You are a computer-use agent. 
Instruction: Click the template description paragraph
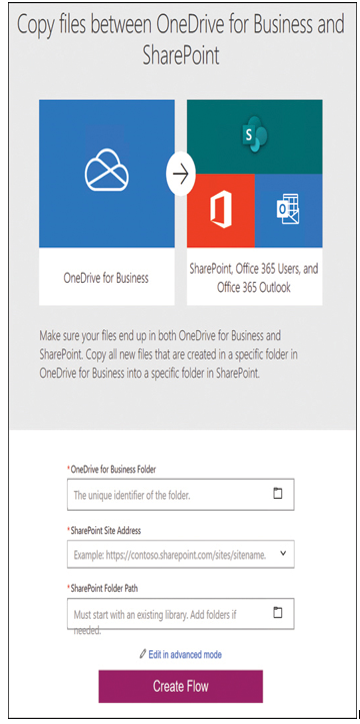point(160,354)
